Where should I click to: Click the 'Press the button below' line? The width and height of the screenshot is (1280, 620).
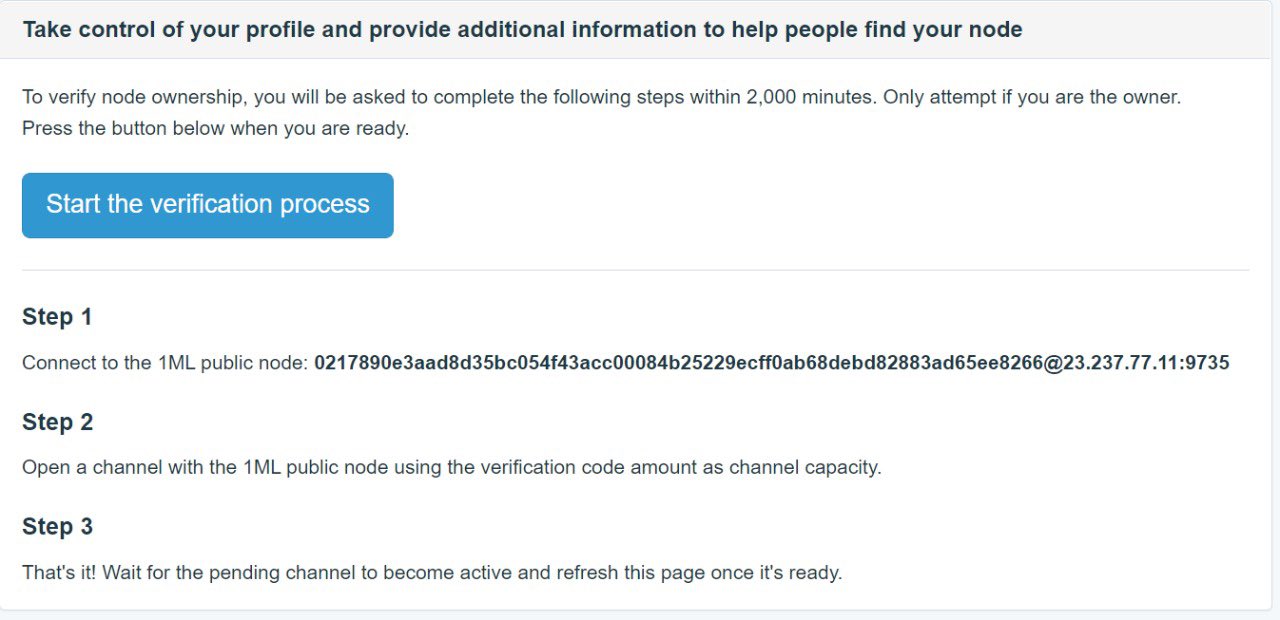point(216,129)
